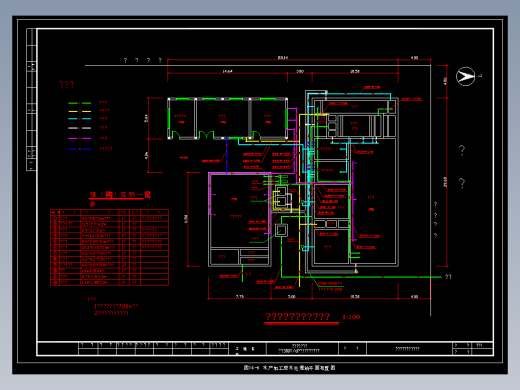
Task: Select the cyan pipe along the top of right building
Action: pyautogui.click(x=349, y=94)
